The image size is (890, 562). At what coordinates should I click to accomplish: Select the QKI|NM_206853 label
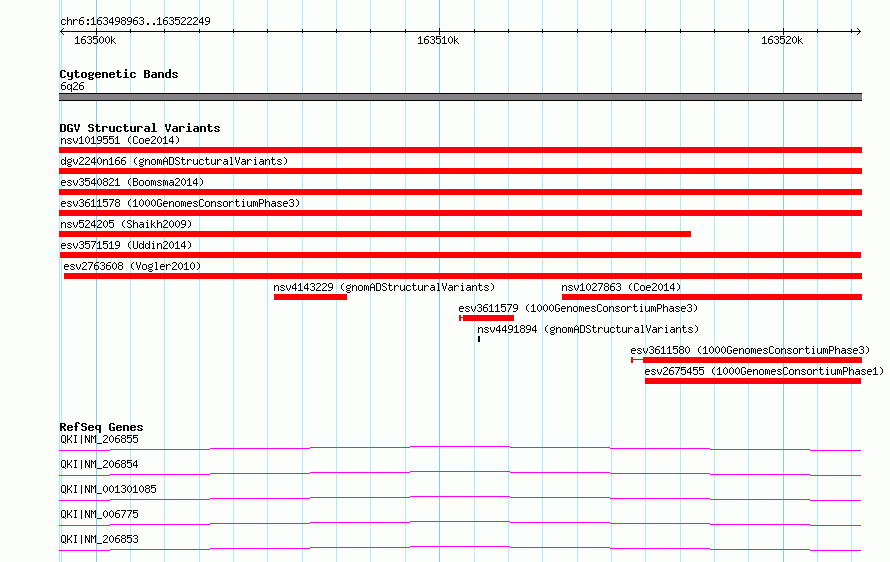99,539
